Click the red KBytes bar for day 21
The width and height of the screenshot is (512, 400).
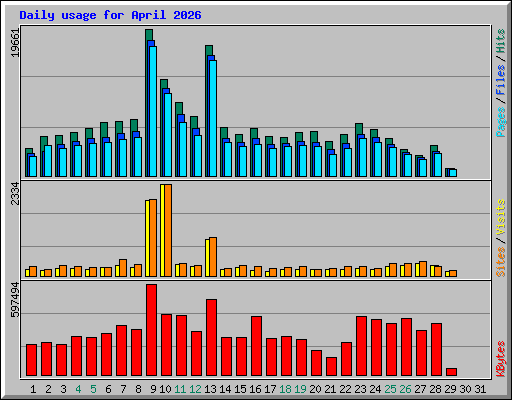[x=331, y=367]
